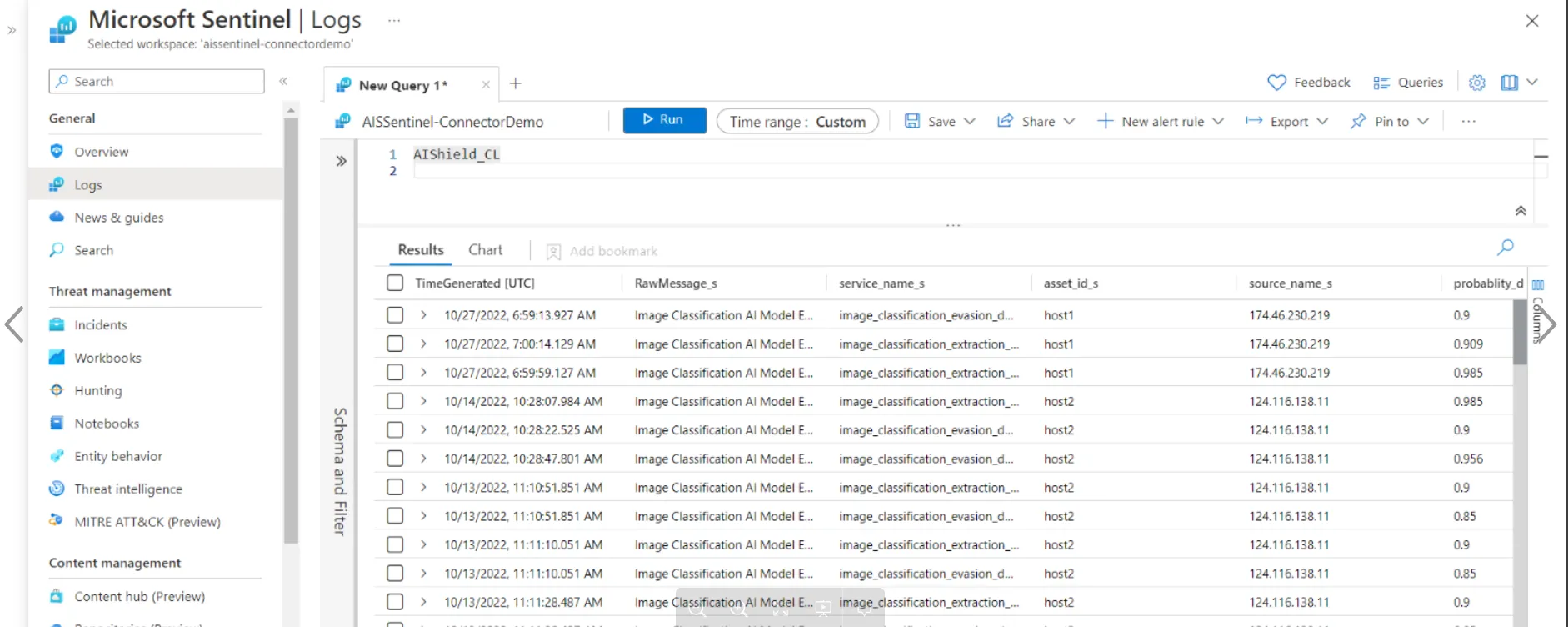Click the results vertical scrollbar
This screenshot has height=627, width=1568.
pyautogui.click(x=1520, y=332)
